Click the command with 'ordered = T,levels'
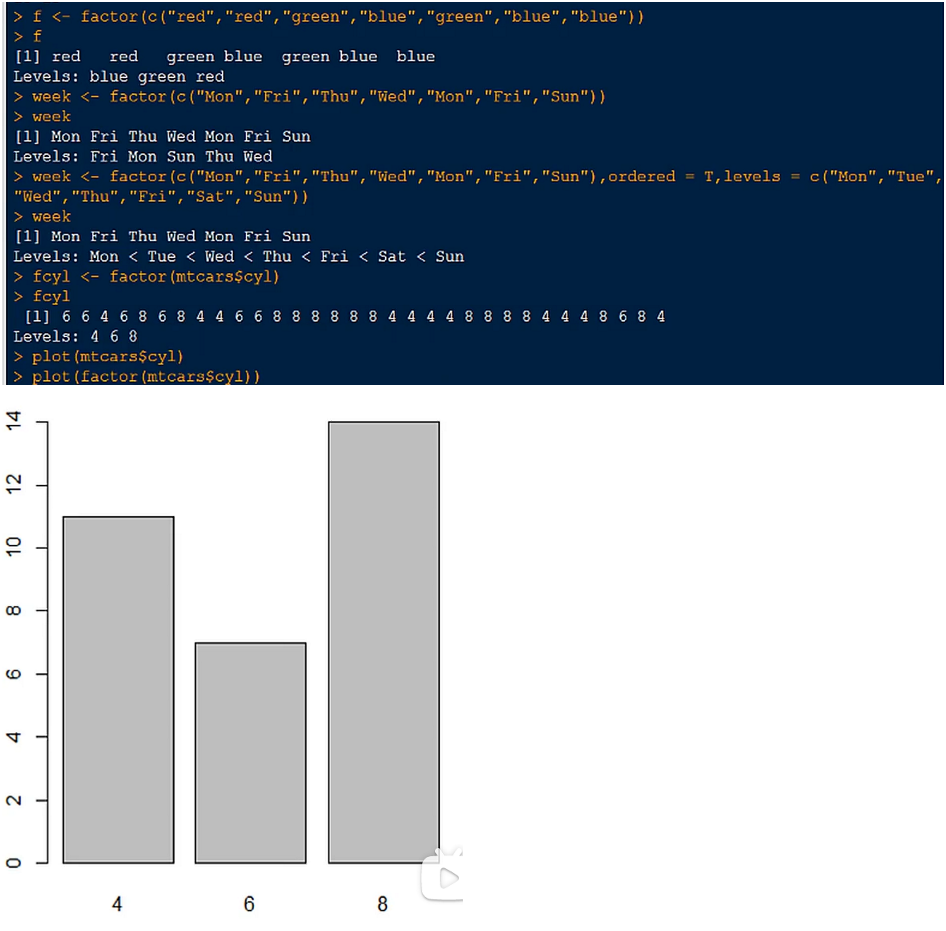Screen dimensions: 946x931 coord(477,177)
